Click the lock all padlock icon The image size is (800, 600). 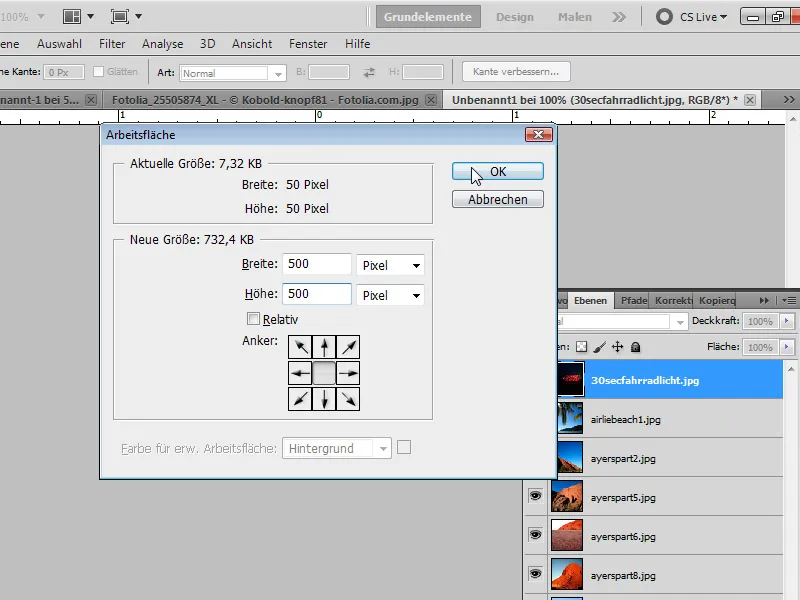pos(635,347)
